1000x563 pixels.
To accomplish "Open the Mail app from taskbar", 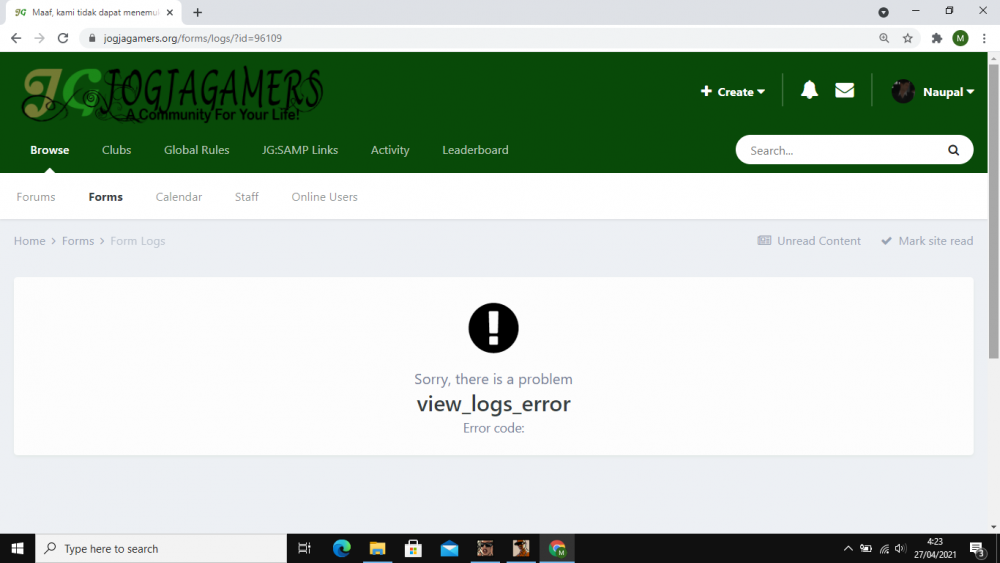I will tap(449, 548).
